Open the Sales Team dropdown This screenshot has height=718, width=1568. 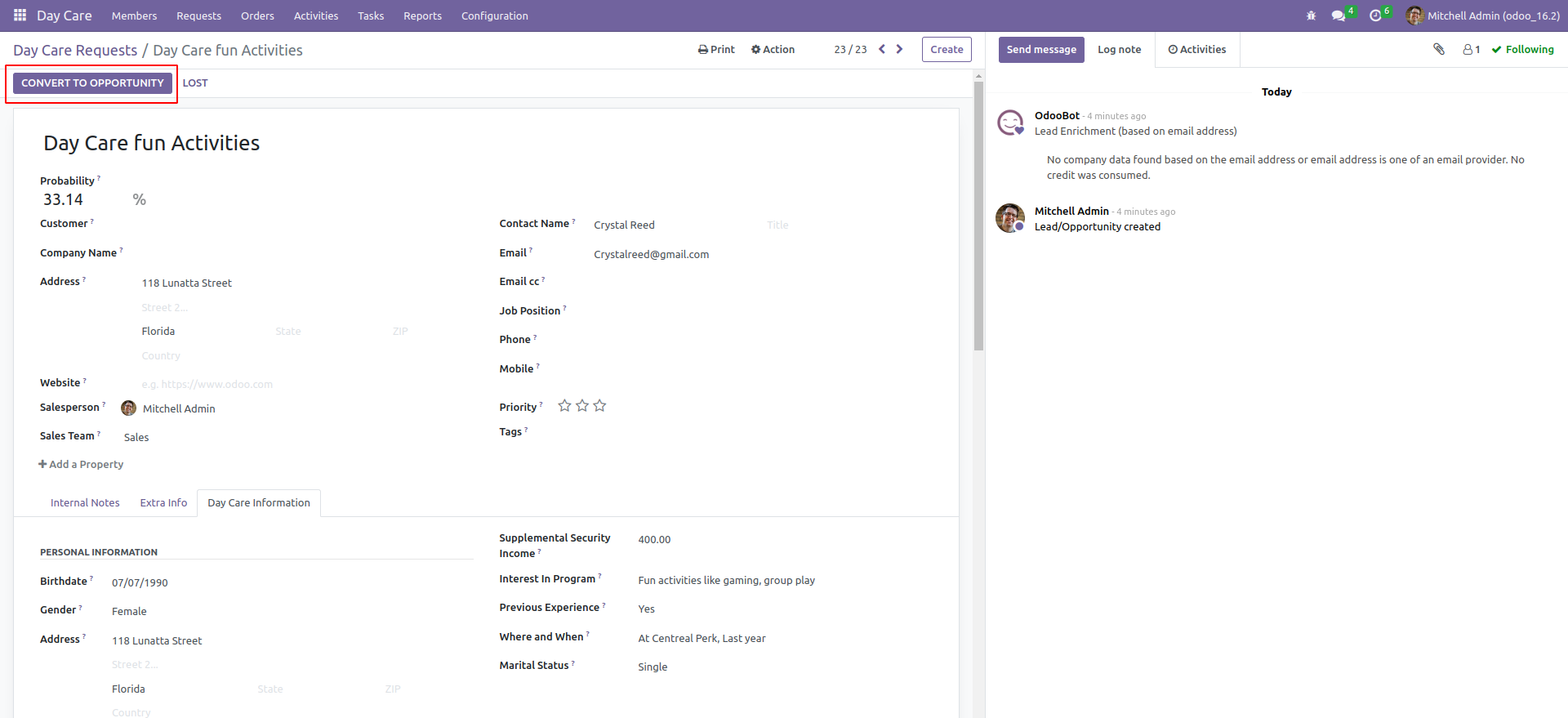click(x=298, y=437)
